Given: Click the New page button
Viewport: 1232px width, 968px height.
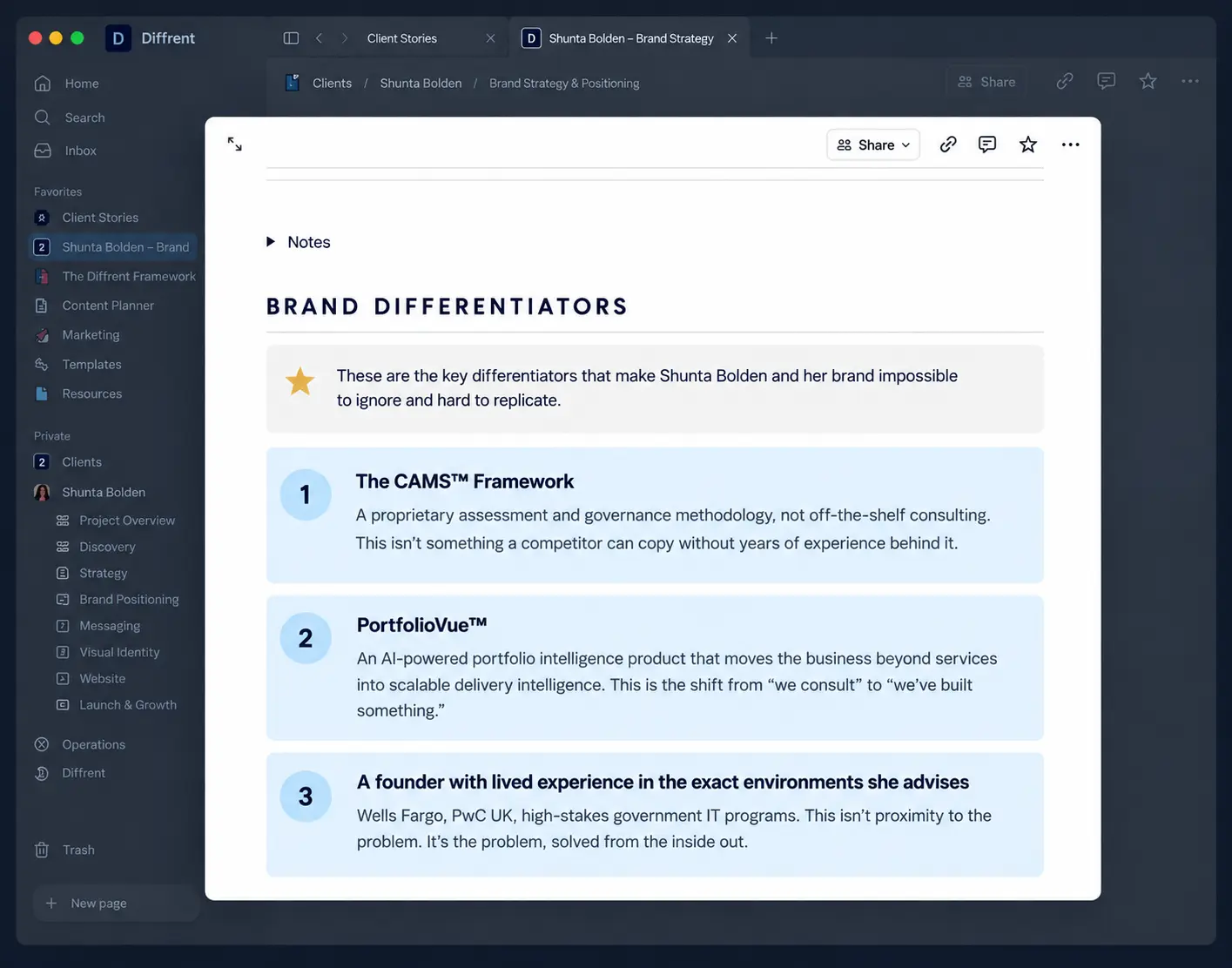Looking at the screenshot, I should 117,904.
